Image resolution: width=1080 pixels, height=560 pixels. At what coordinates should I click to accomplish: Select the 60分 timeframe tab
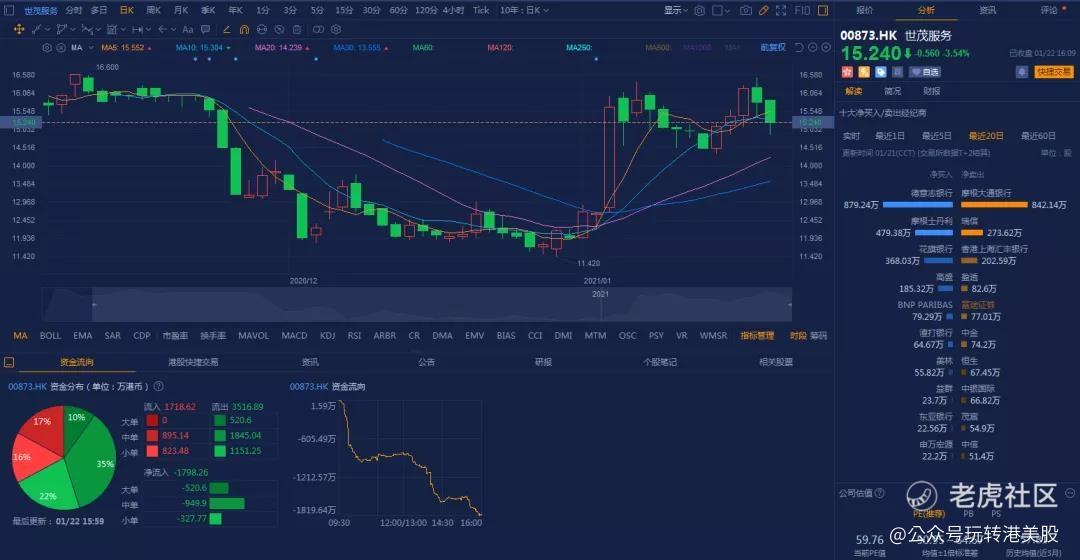[398, 10]
